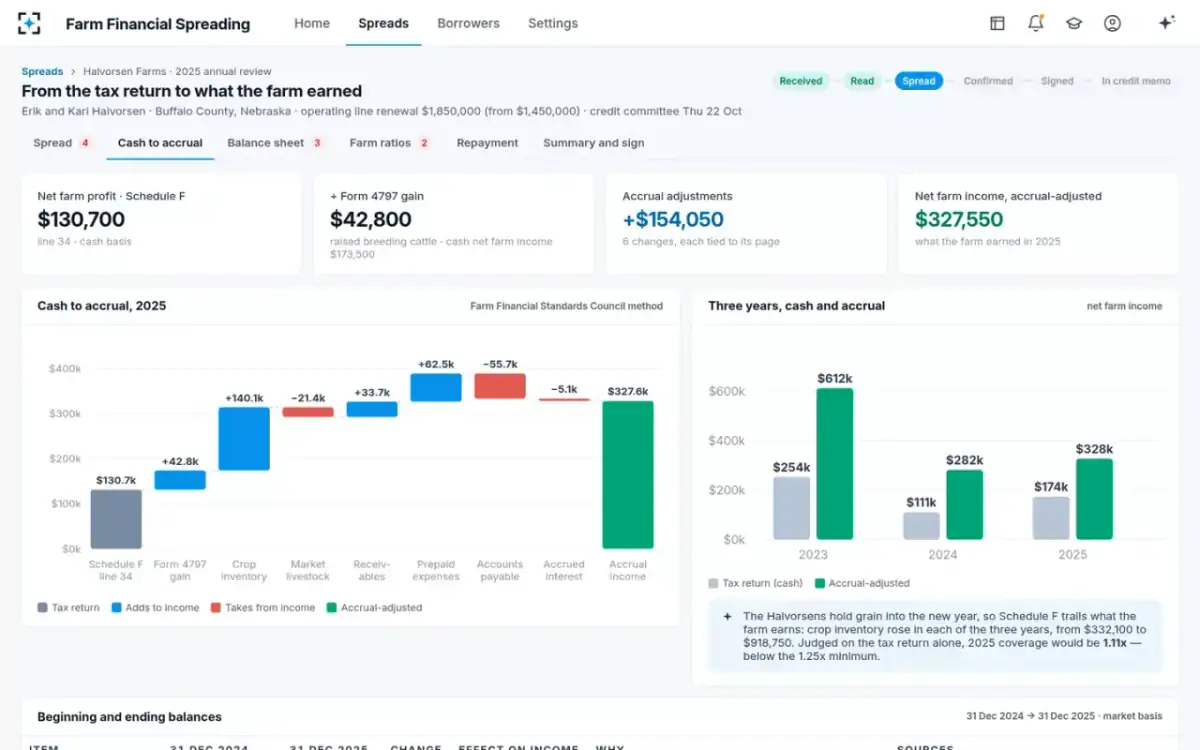Click the 'Three years, cash and accrual' heading

coord(796,306)
